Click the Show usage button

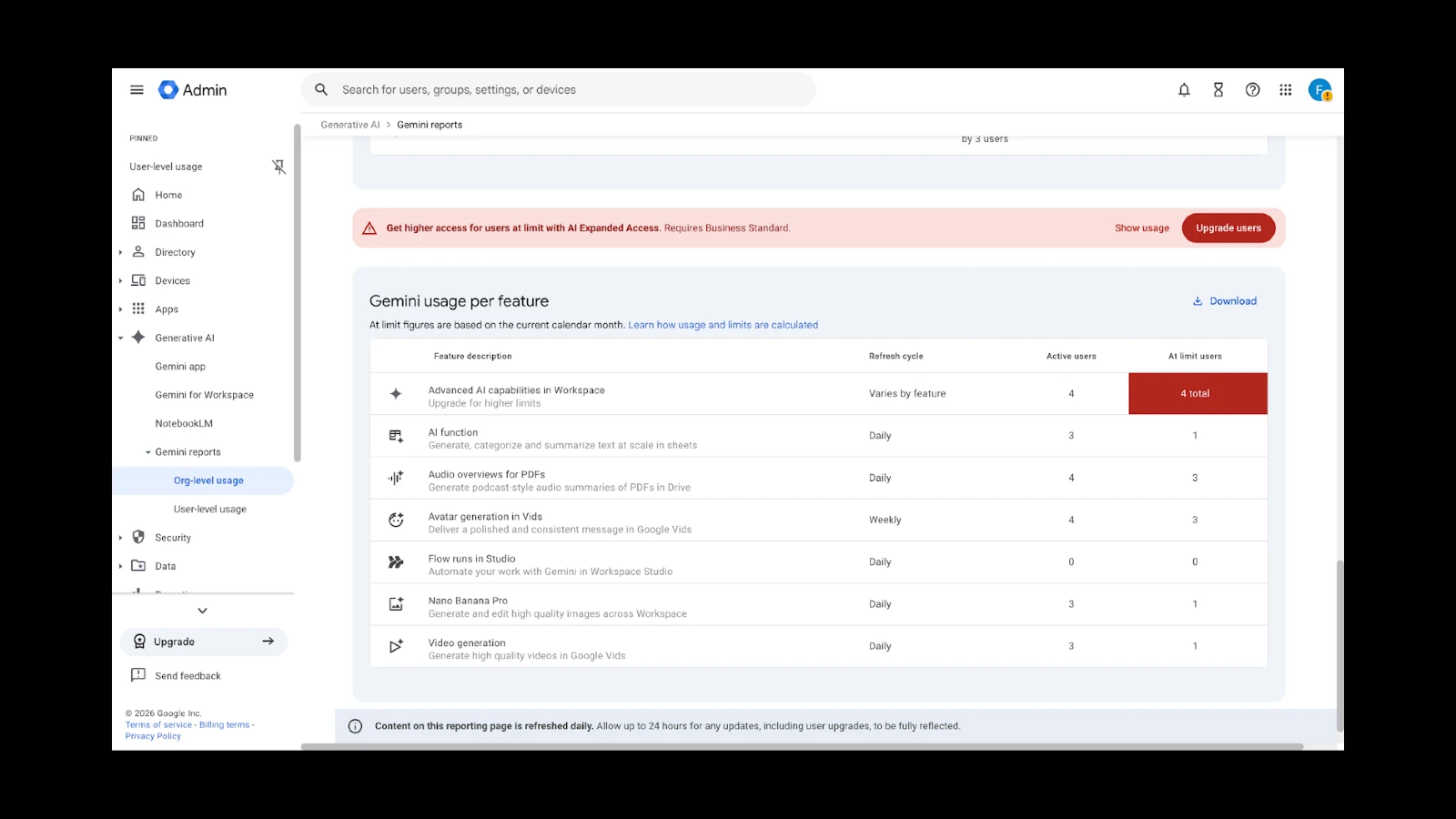(1141, 228)
